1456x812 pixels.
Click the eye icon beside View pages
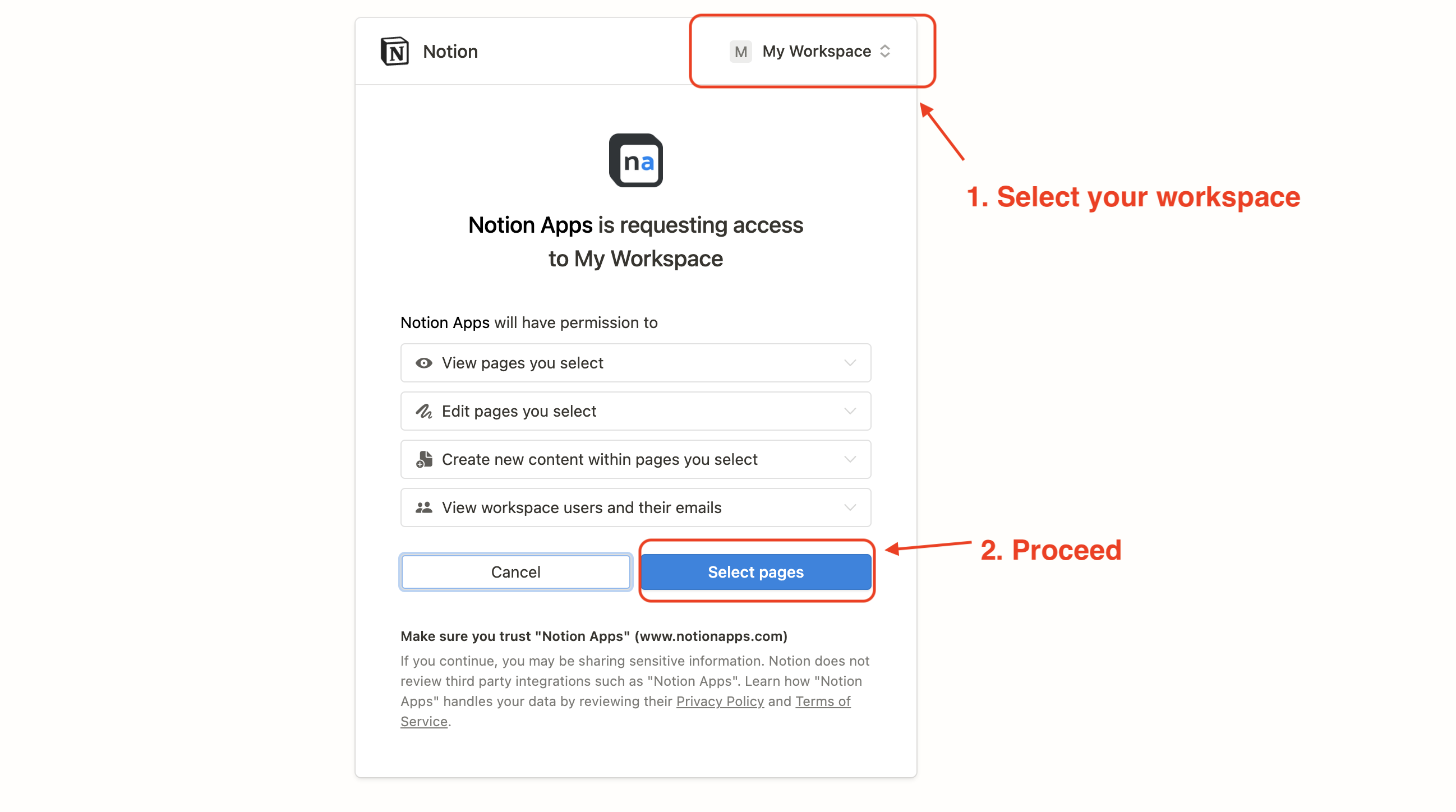[424, 363]
